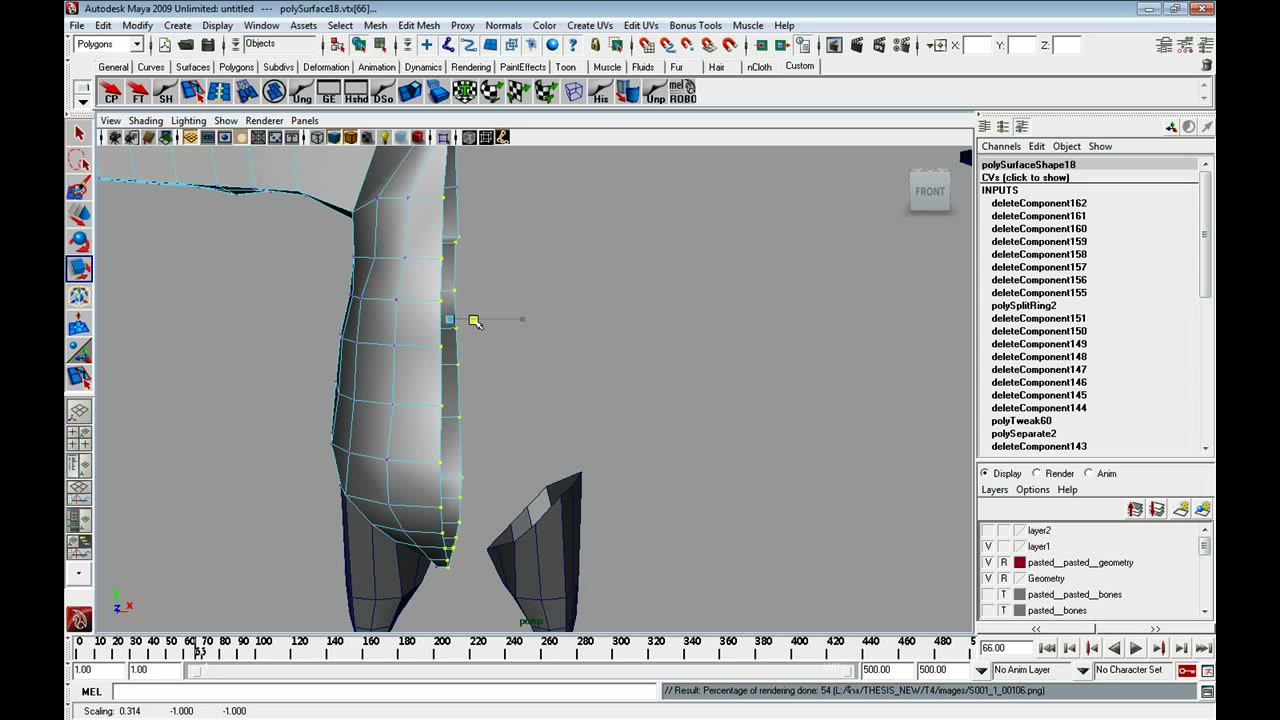Viewport: 1280px width, 720px height.
Task: Click CVs (click to show)
Action: 1025,178
